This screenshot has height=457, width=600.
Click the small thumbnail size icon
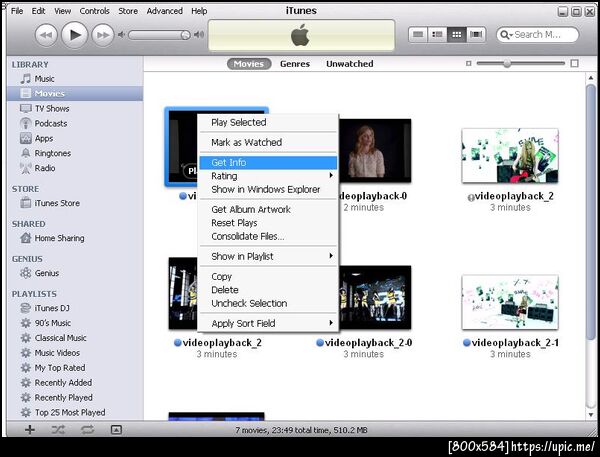click(x=468, y=63)
